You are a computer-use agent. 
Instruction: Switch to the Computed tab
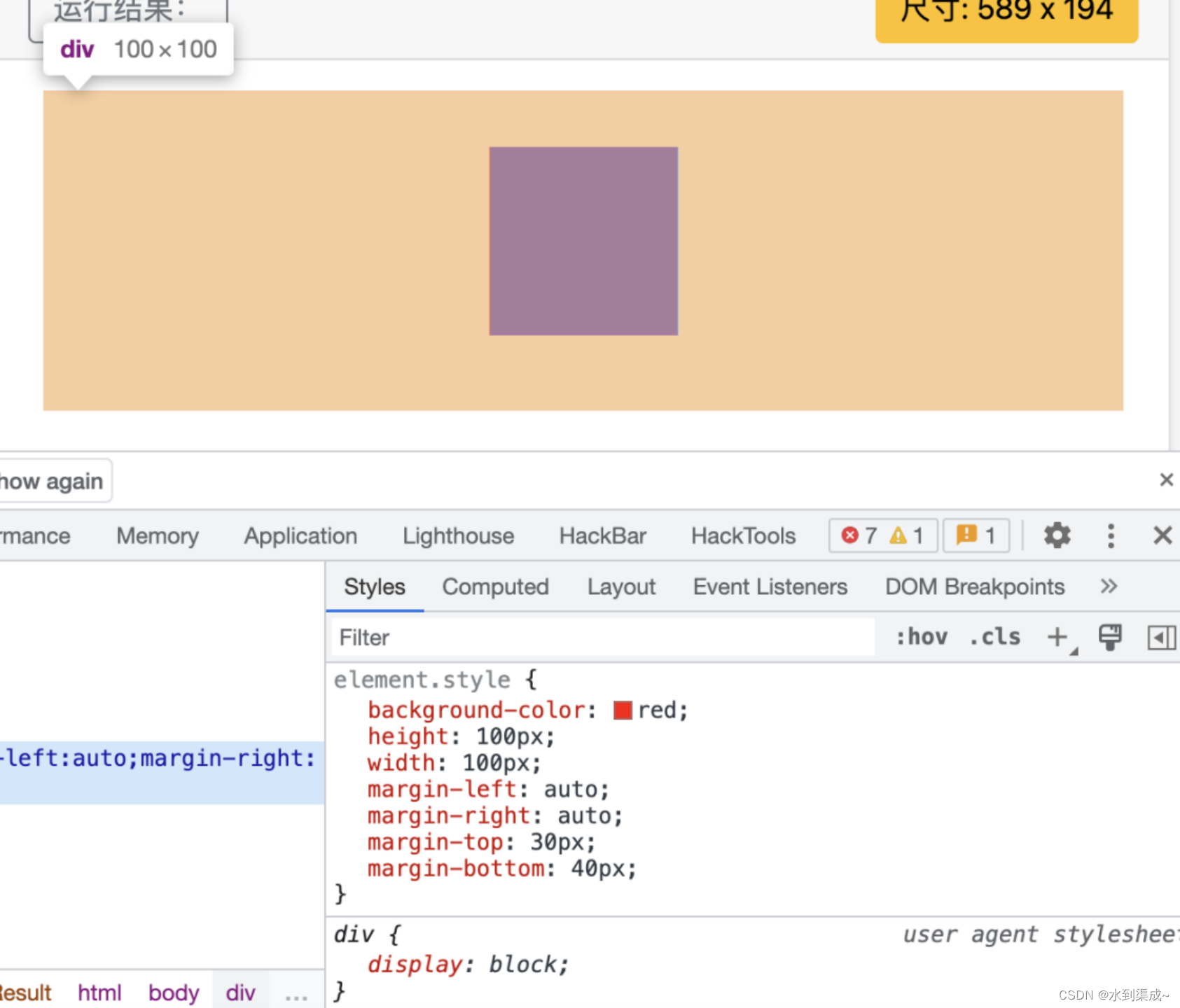pos(495,587)
